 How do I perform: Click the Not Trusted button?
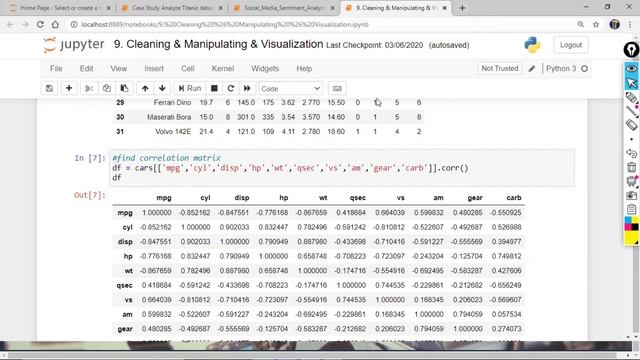[x=500, y=68]
